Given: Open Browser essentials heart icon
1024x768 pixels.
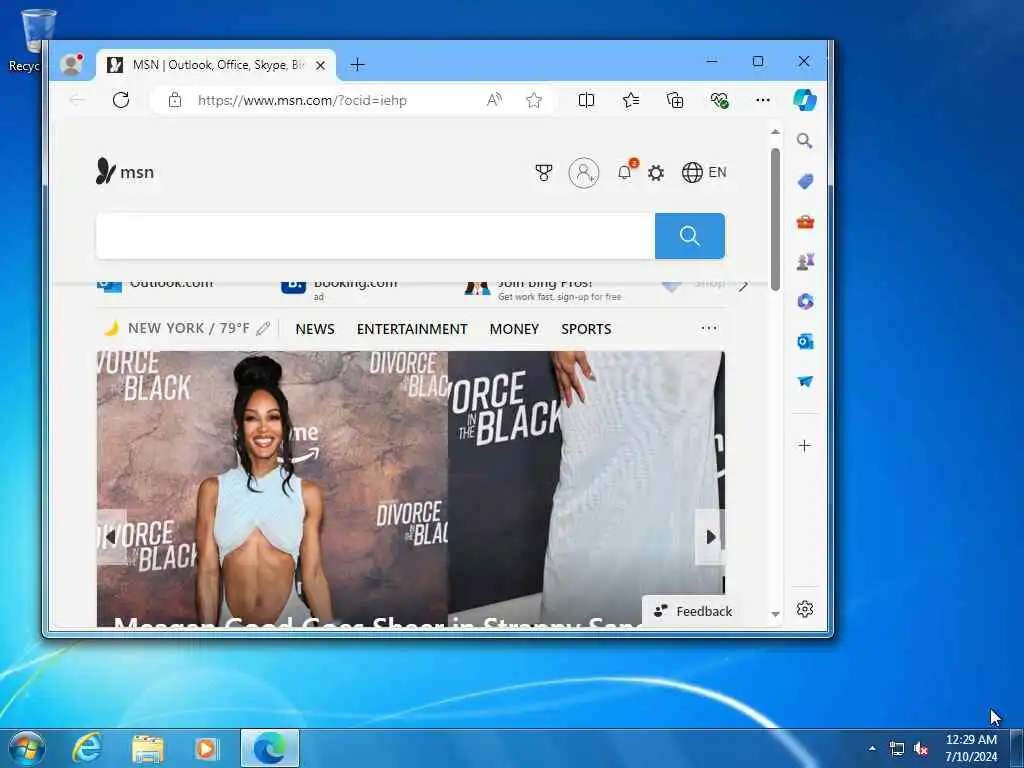Looking at the screenshot, I should point(719,100).
